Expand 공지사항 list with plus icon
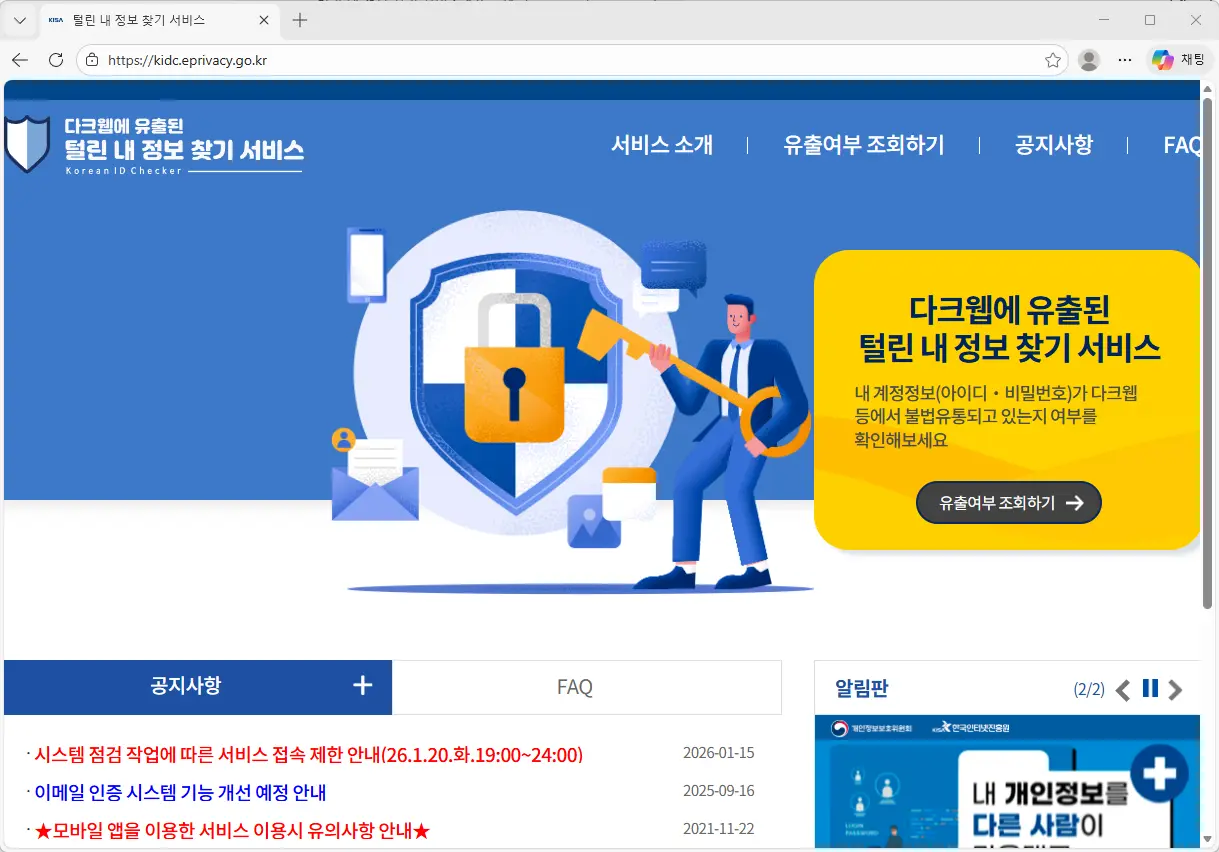The image size is (1219, 852). point(362,685)
